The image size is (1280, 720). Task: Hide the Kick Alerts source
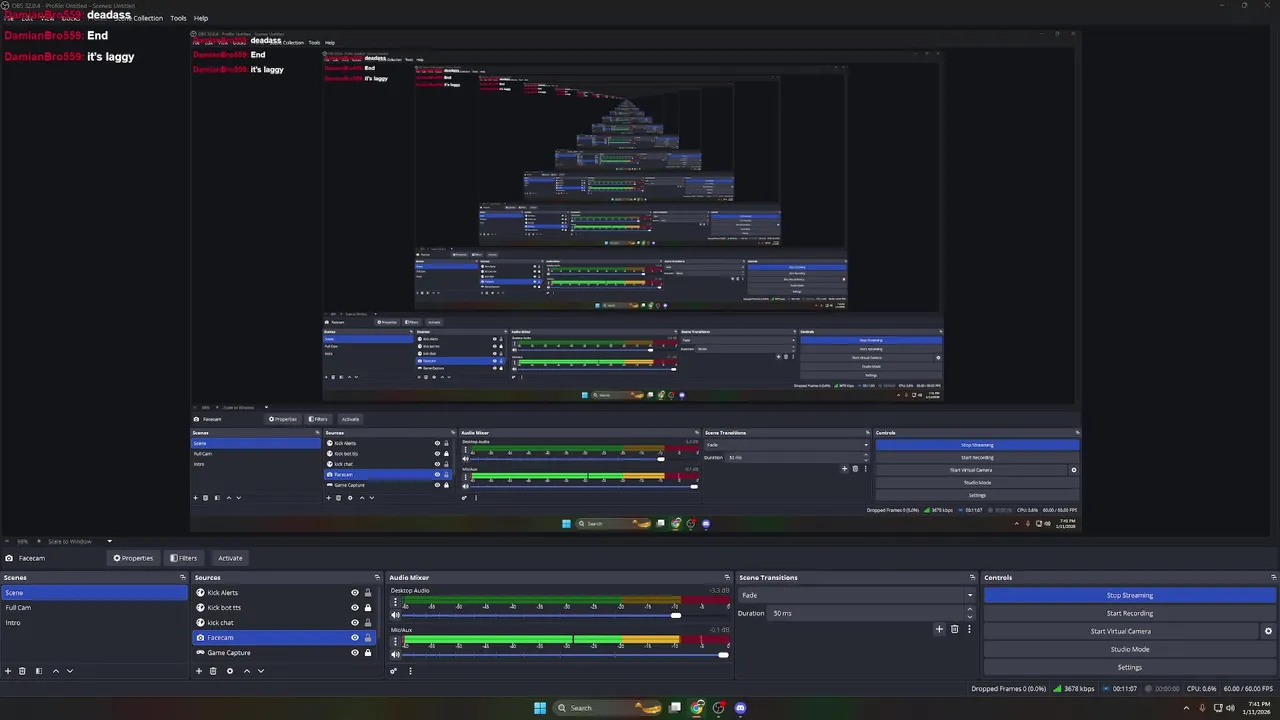tap(354, 593)
